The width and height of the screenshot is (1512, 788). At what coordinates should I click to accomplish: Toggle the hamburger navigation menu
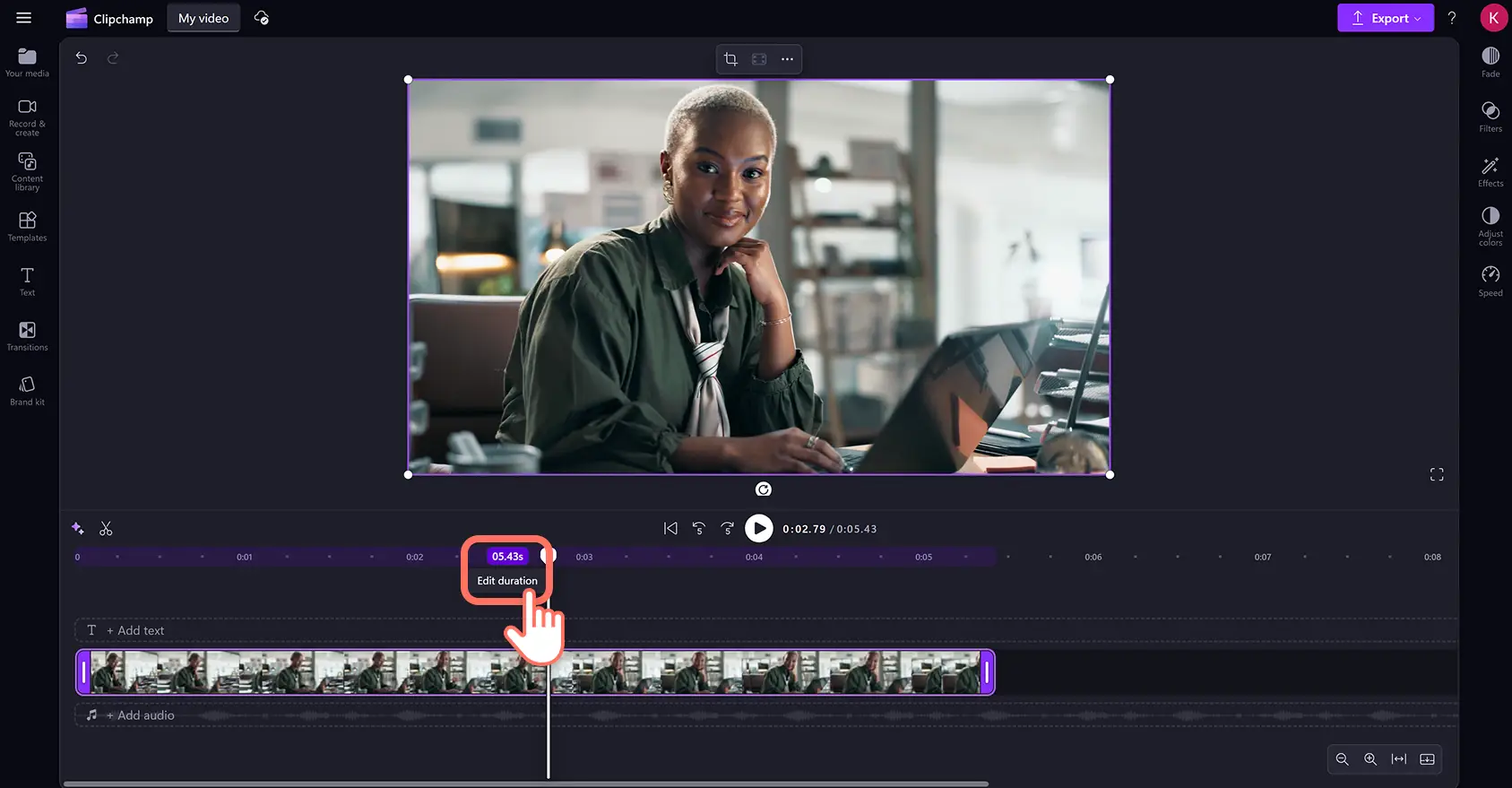pos(24,18)
